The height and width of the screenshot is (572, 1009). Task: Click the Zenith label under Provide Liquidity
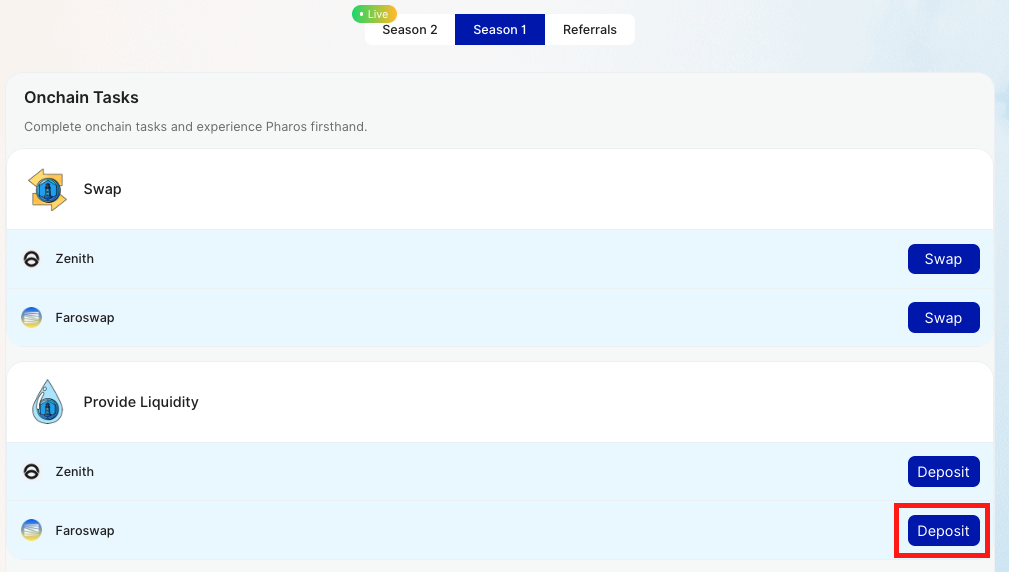(75, 472)
